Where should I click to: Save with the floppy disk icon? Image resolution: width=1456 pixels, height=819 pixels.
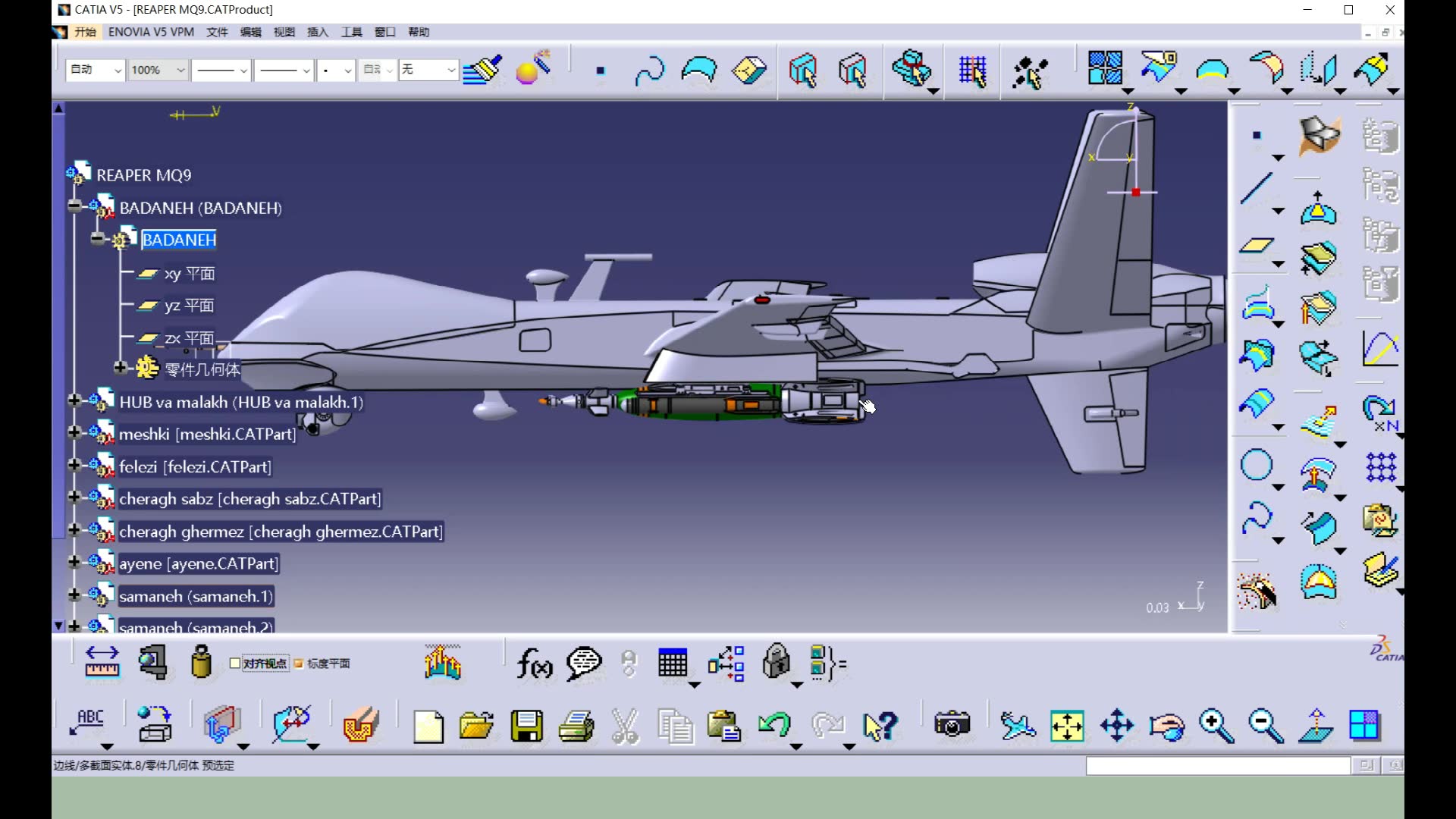[x=526, y=726]
